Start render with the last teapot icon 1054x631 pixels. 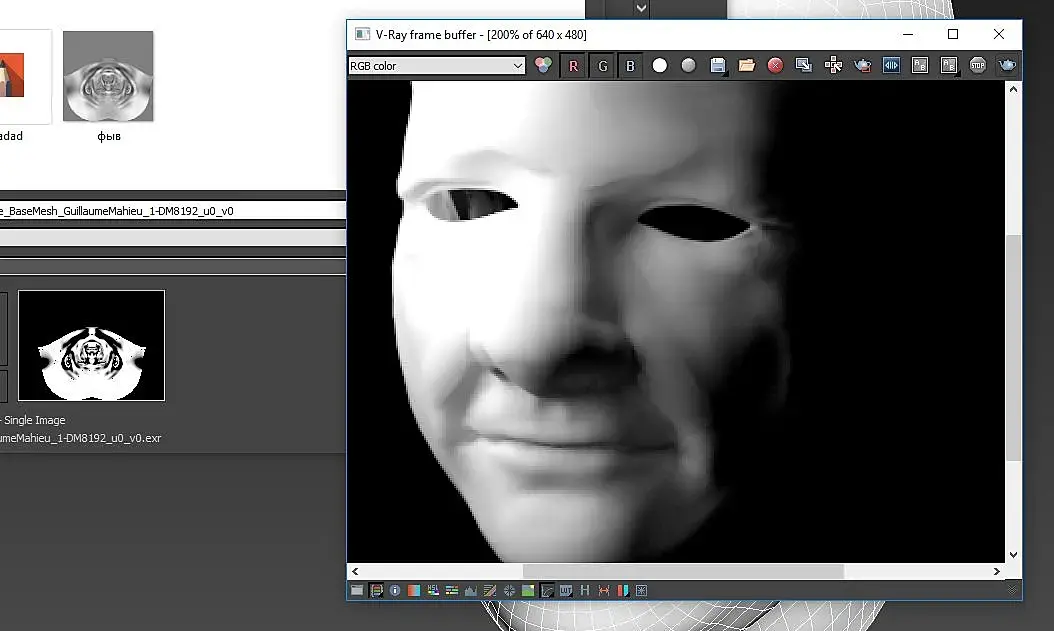click(x=1007, y=66)
